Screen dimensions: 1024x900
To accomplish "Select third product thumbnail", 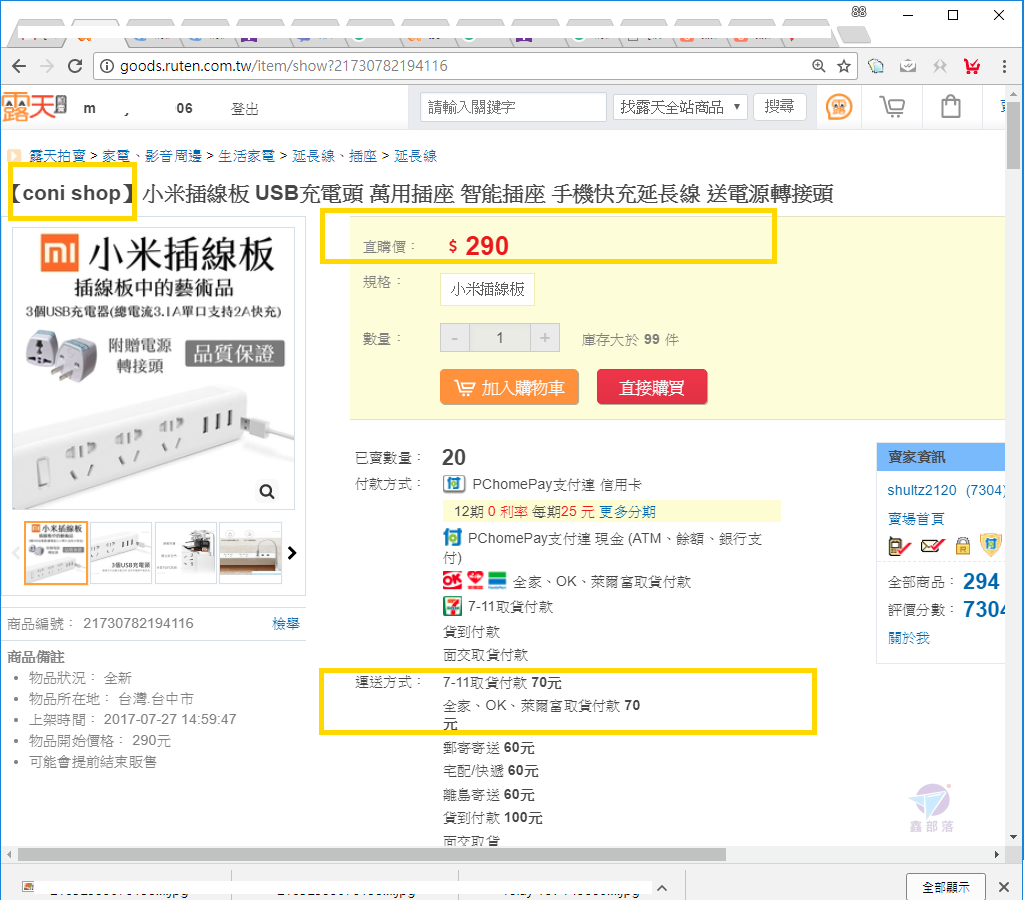I will tap(185, 553).
